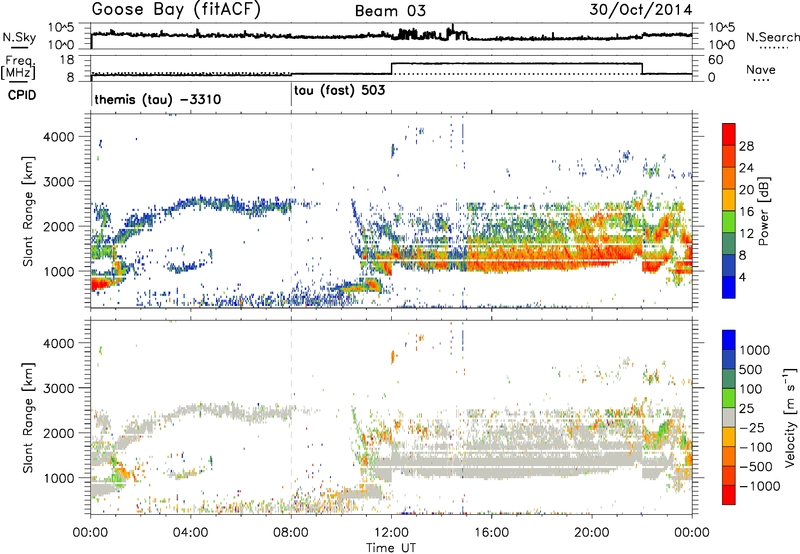
Task: Click the 'Beam 03' label
Action: (390, 11)
